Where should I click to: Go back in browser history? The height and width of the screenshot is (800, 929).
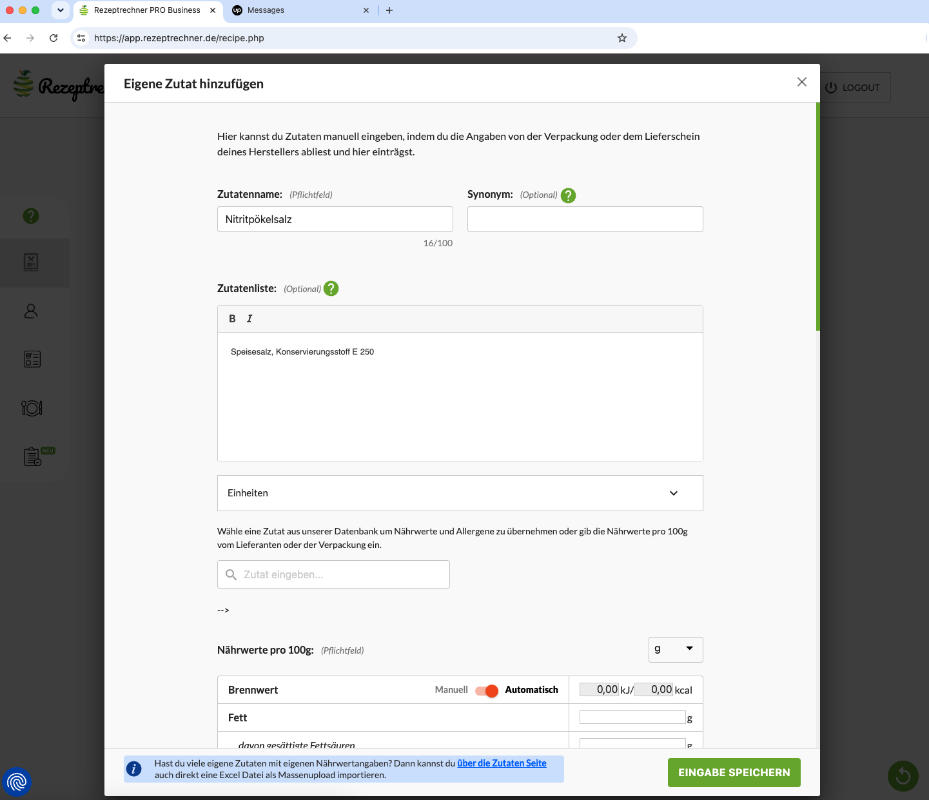pos(8,38)
